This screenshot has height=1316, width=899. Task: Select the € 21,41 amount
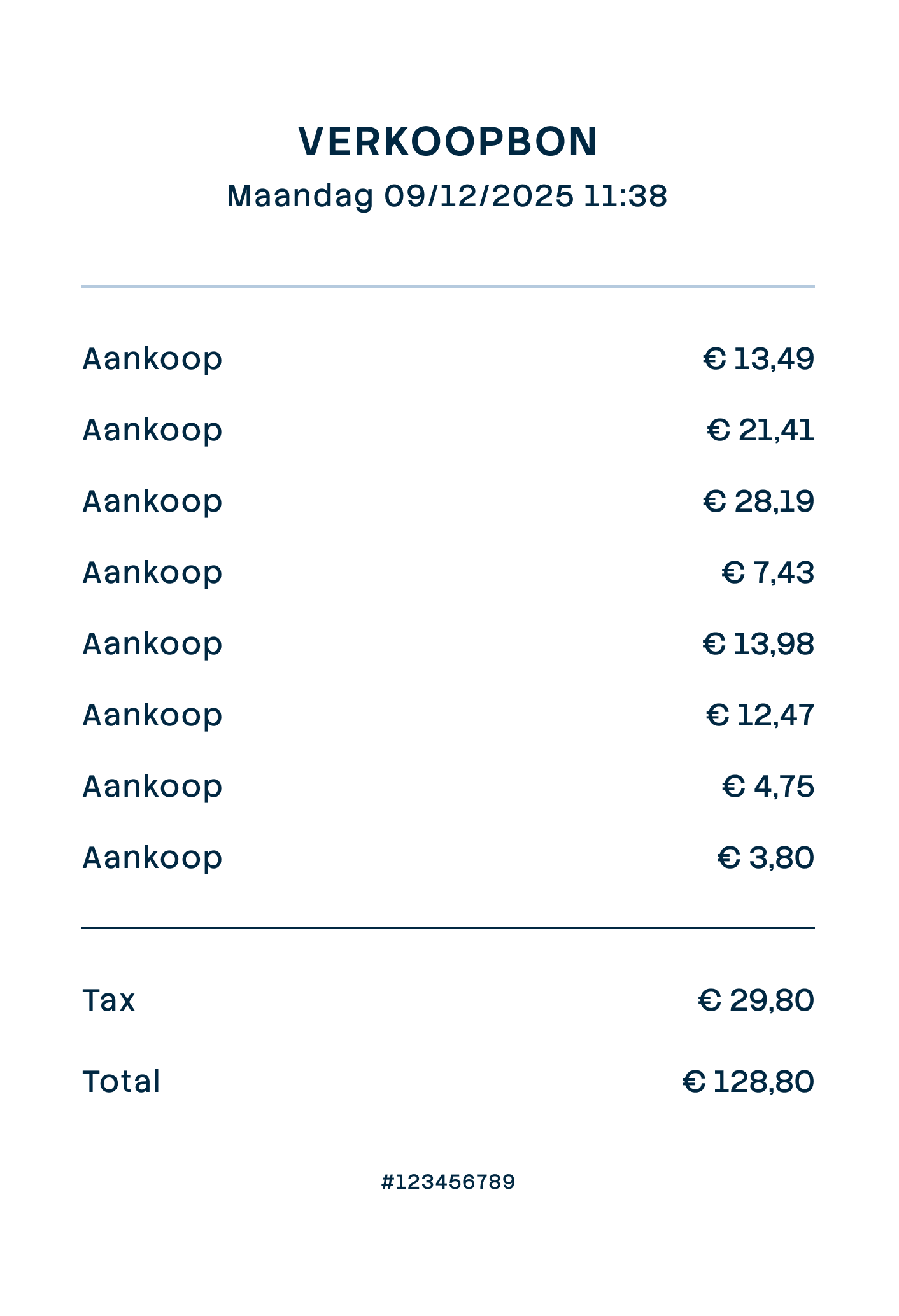click(x=760, y=430)
